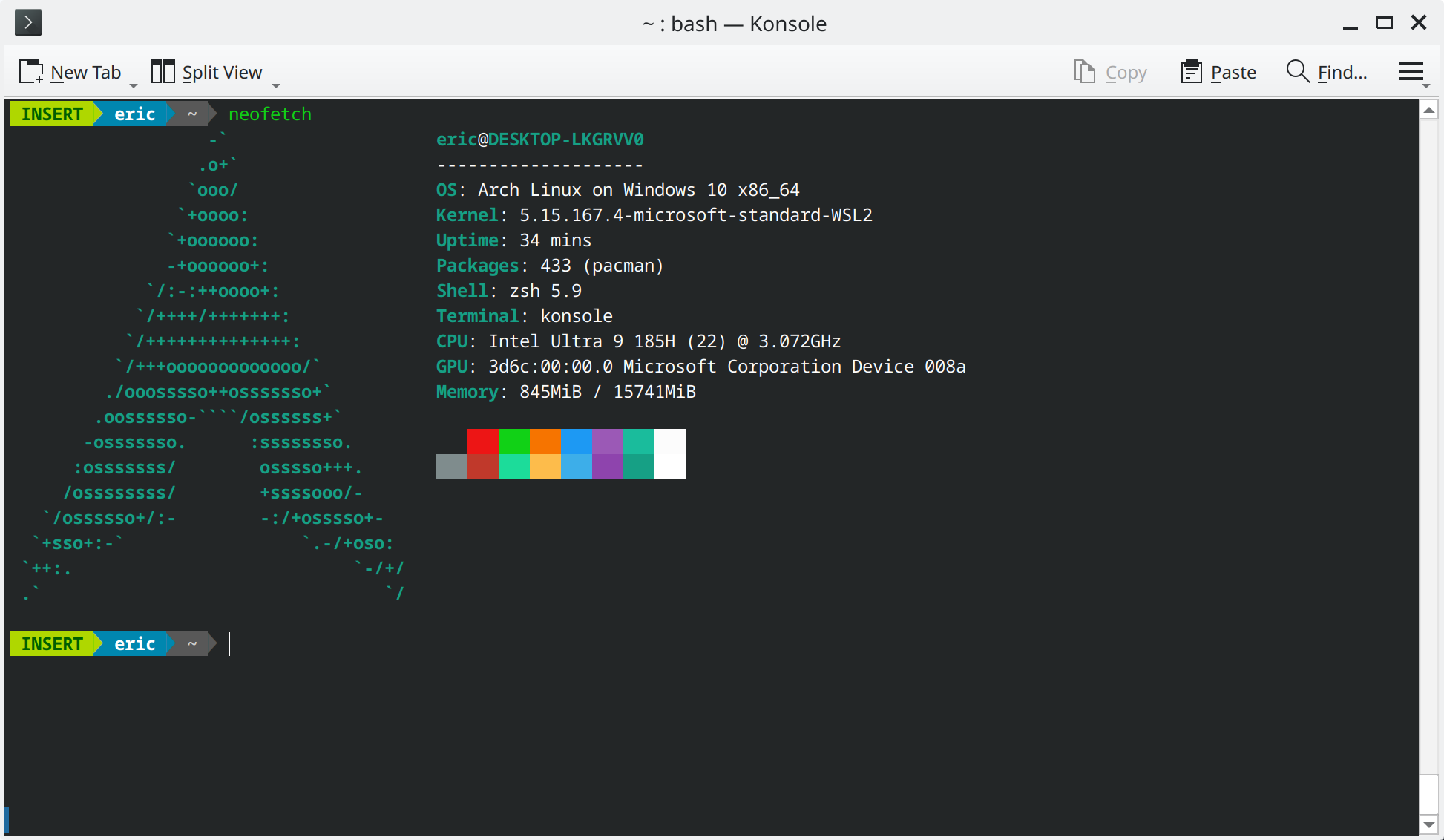Click the Split View icon
Viewport: 1444px width, 840px height.
(163, 72)
